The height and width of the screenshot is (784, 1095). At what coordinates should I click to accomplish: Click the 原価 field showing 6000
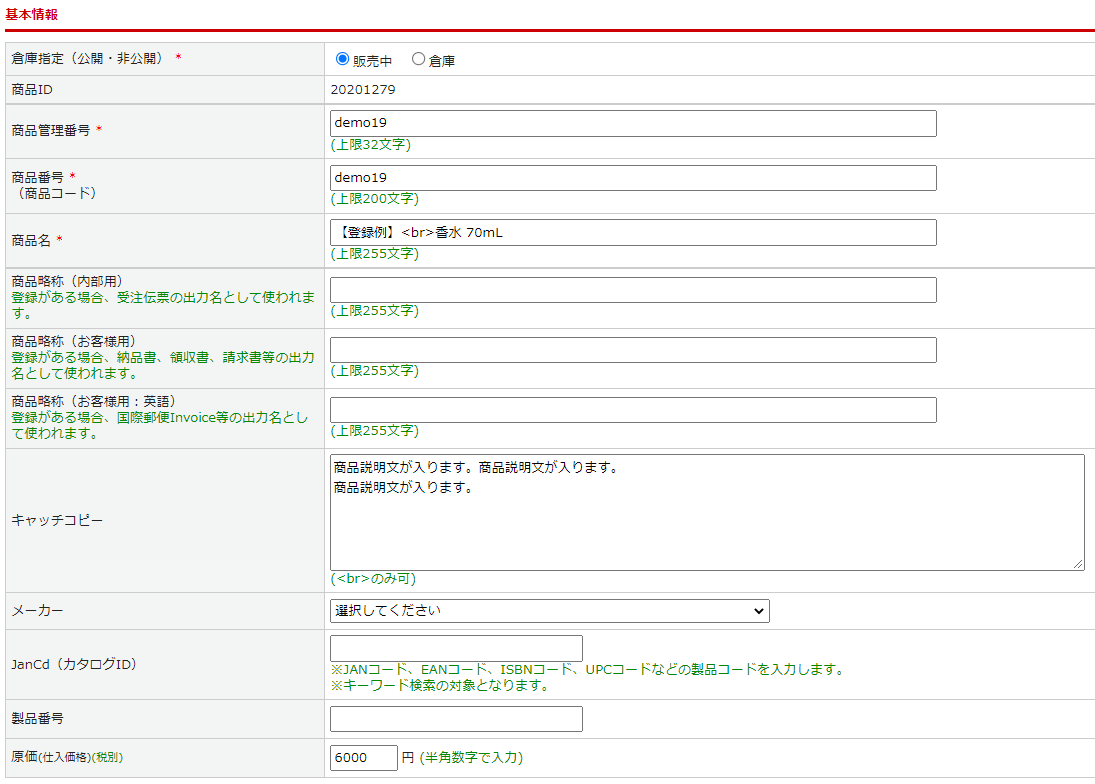pos(364,758)
